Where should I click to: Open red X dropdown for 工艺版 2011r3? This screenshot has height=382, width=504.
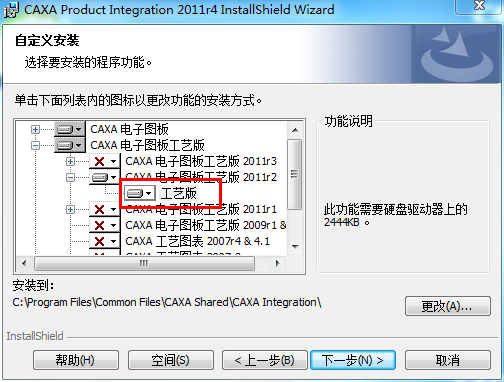click(105, 161)
